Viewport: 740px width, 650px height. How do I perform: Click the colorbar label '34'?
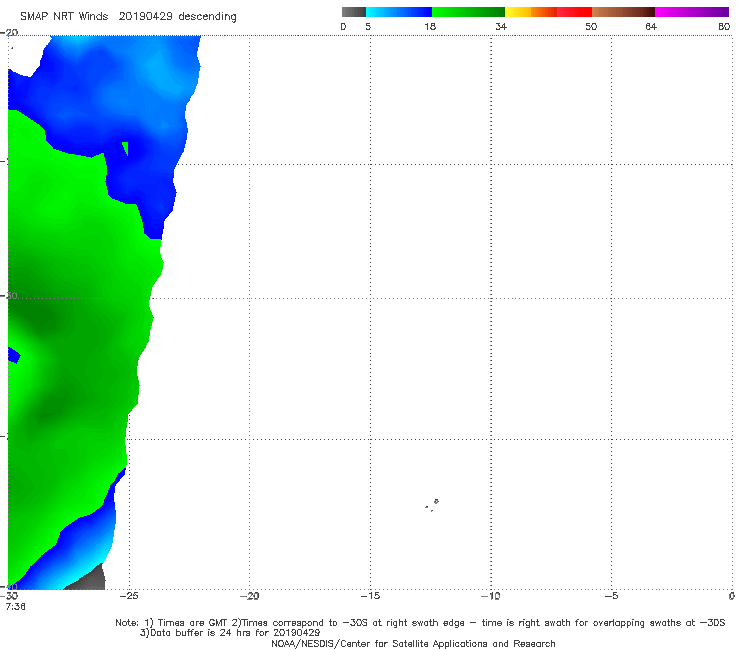coord(501,26)
